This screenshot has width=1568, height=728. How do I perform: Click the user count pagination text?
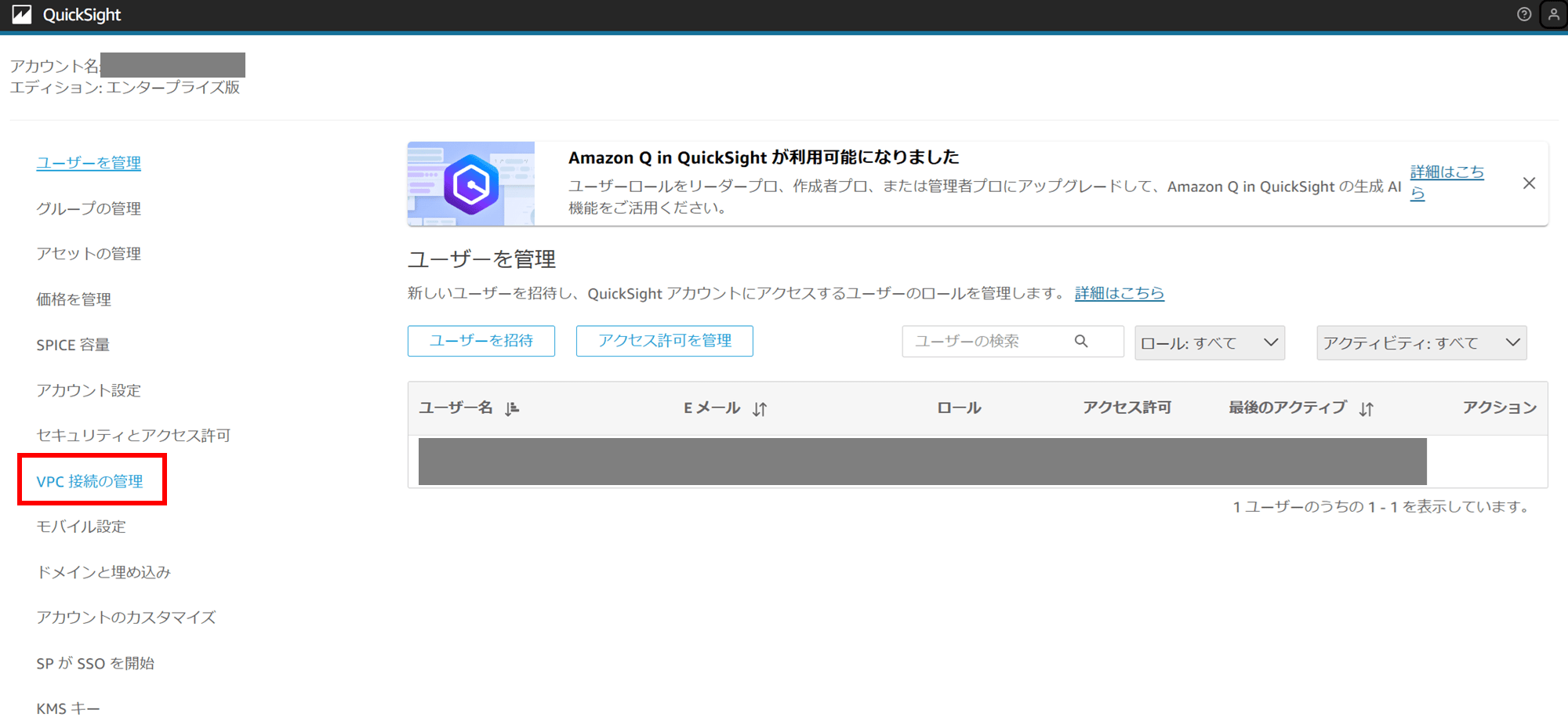coord(1383,507)
